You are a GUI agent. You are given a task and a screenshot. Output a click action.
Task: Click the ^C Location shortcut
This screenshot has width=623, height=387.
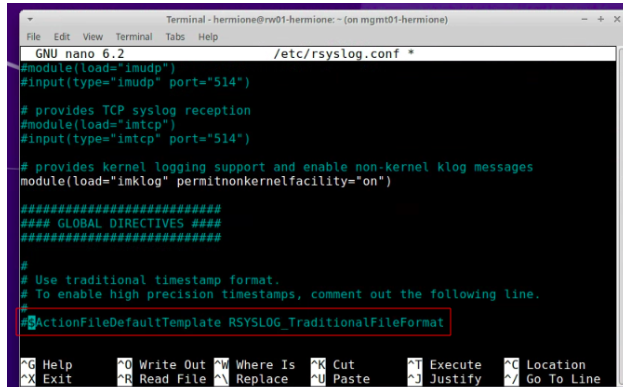tap(545, 364)
